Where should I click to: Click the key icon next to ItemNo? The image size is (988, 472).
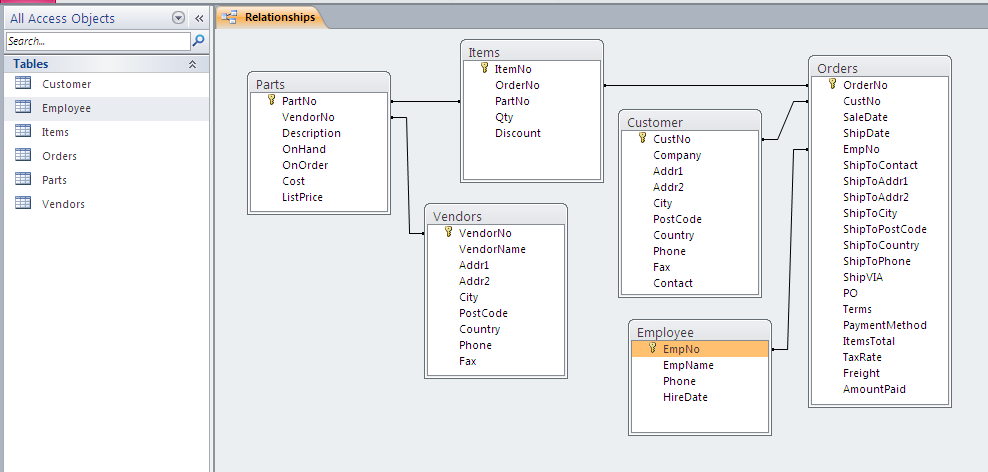click(x=485, y=68)
